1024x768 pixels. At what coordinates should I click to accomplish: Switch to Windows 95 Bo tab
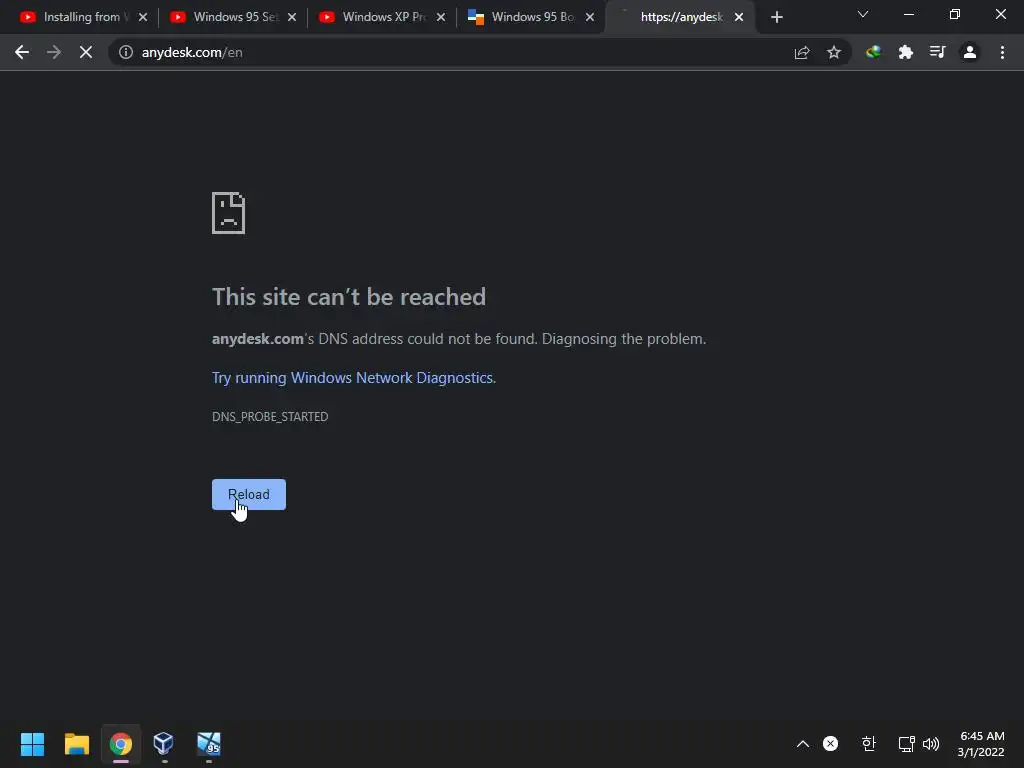533,17
